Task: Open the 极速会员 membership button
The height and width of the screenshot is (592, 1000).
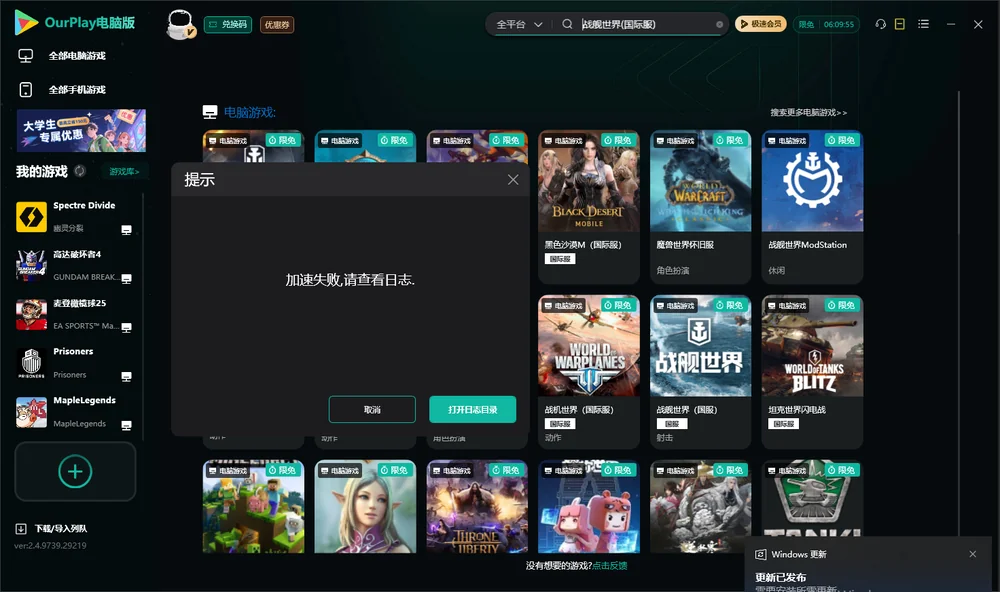Action: pos(760,24)
